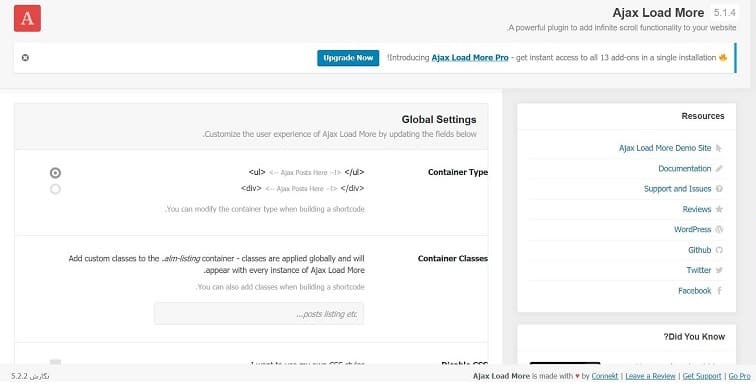Open the Ajax Load More Pro link
The width and height of the screenshot is (756, 386).
[470, 58]
